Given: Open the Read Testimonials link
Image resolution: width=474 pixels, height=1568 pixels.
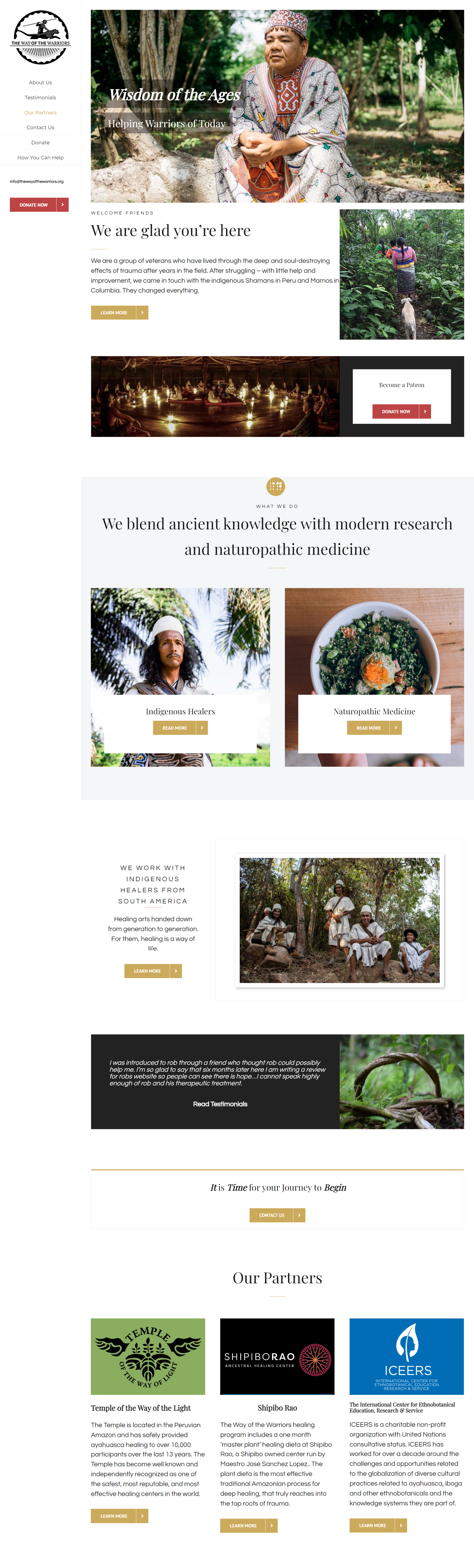Looking at the screenshot, I should [220, 1103].
